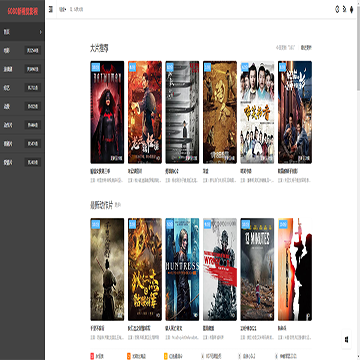Click the orange rank-2 badge item in the bottom list
This screenshot has height=360, width=360.
(x=137, y=356)
